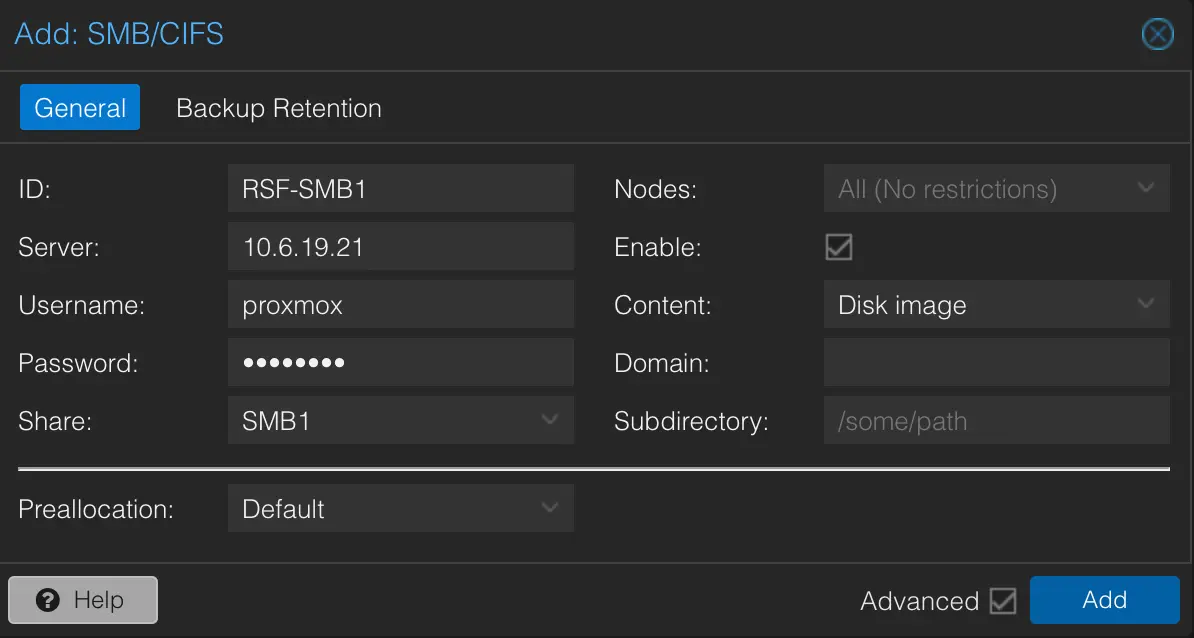The height and width of the screenshot is (638, 1194).
Task: Click the circular close icon for the dialog
Action: [x=1157, y=34]
